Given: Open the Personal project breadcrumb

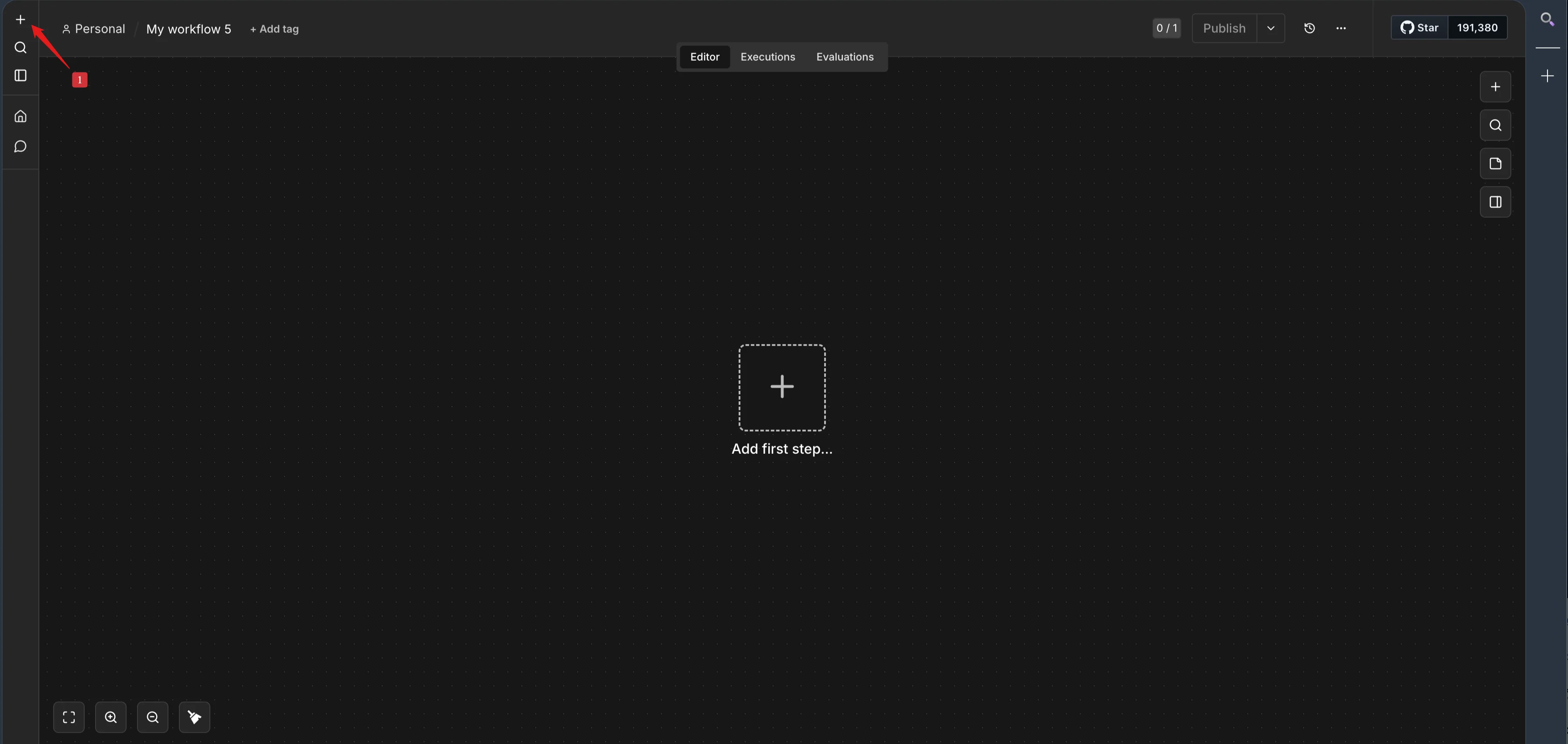Looking at the screenshot, I should [94, 29].
